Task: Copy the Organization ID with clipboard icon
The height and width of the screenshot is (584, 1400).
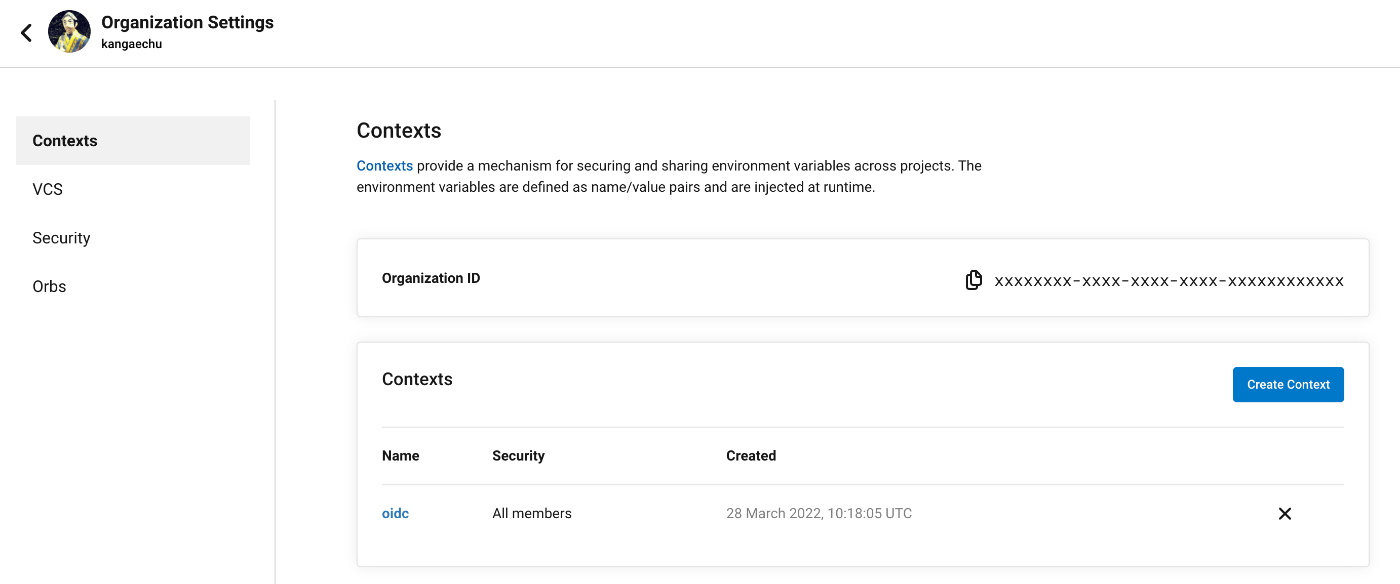Action: pos(974,281)
